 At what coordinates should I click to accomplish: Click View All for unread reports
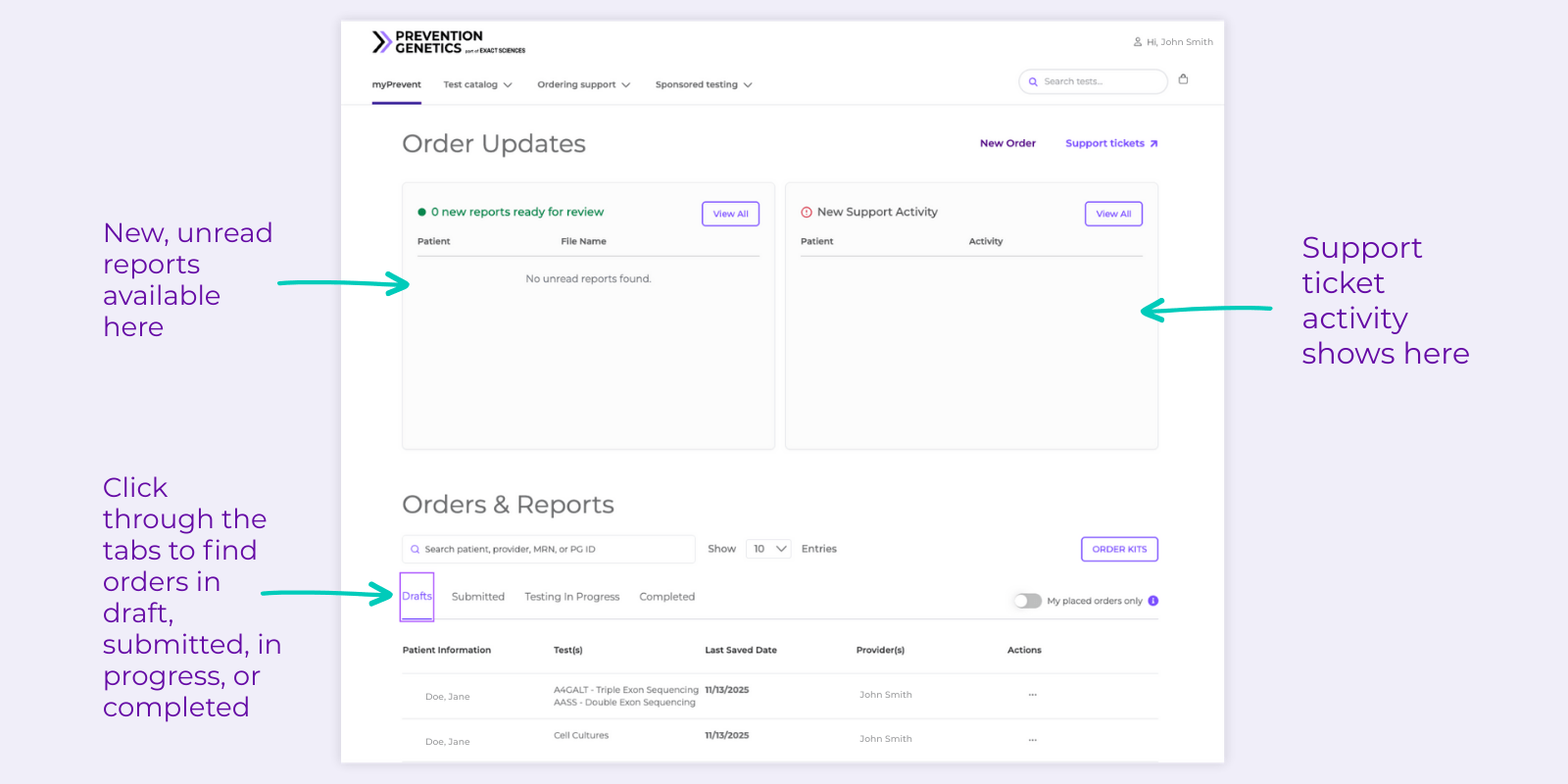pos(730,214)
